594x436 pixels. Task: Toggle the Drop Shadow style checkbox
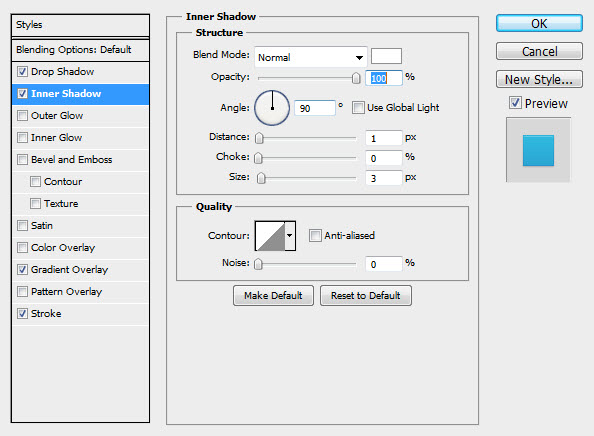pos(22,72)
